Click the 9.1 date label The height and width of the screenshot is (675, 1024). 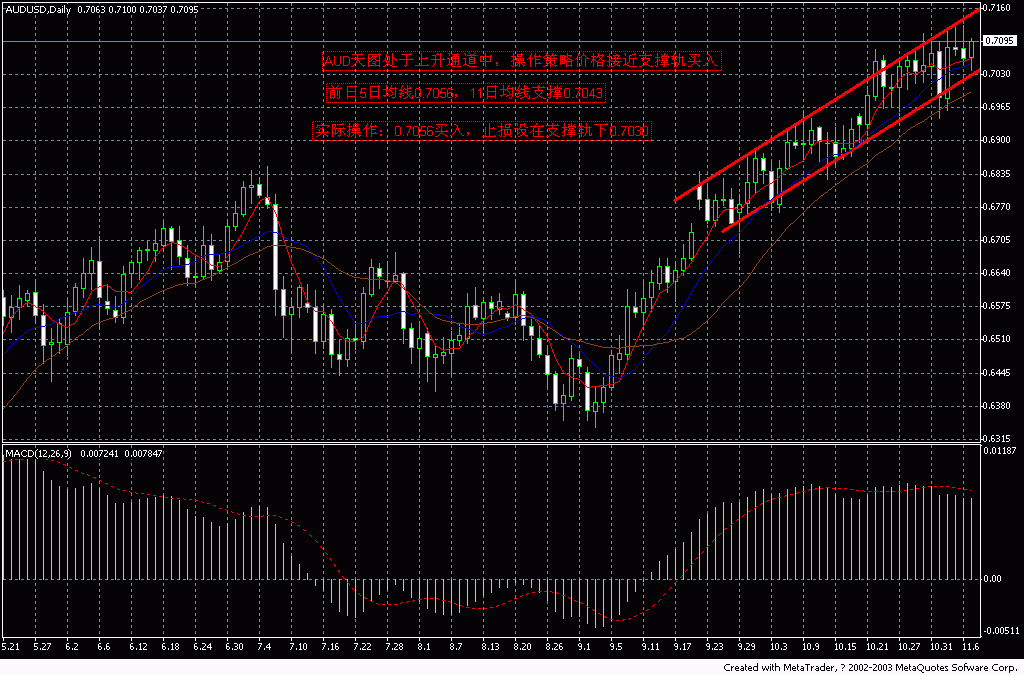584,646
